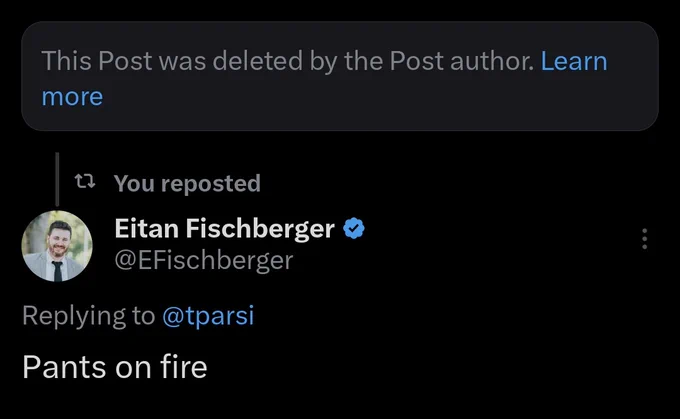Click the "You reposted" label
680x419 pixels.
187,183
